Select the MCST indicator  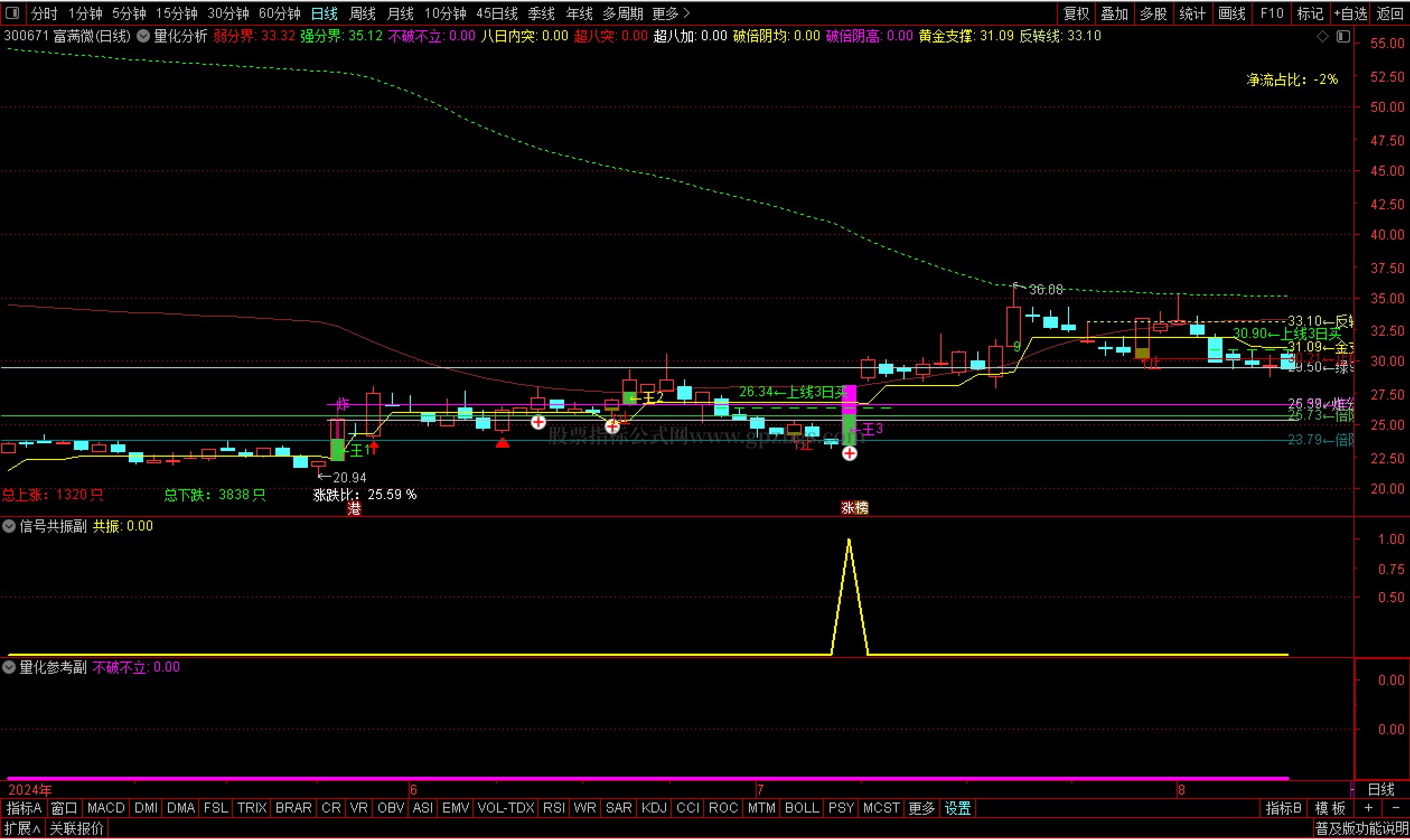coord(882,808)
